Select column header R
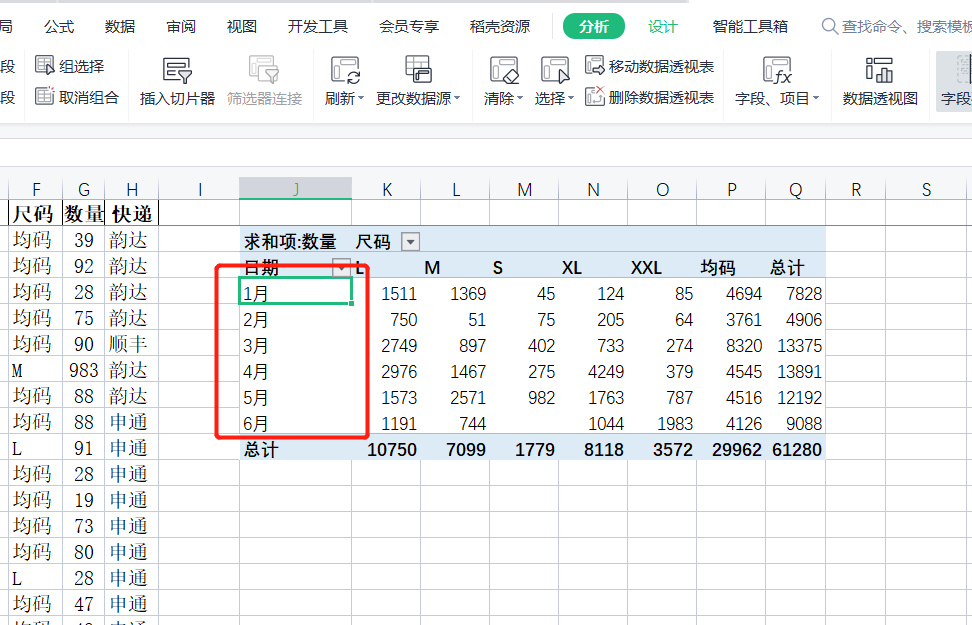The image size is (972, 625). [856, 189]
